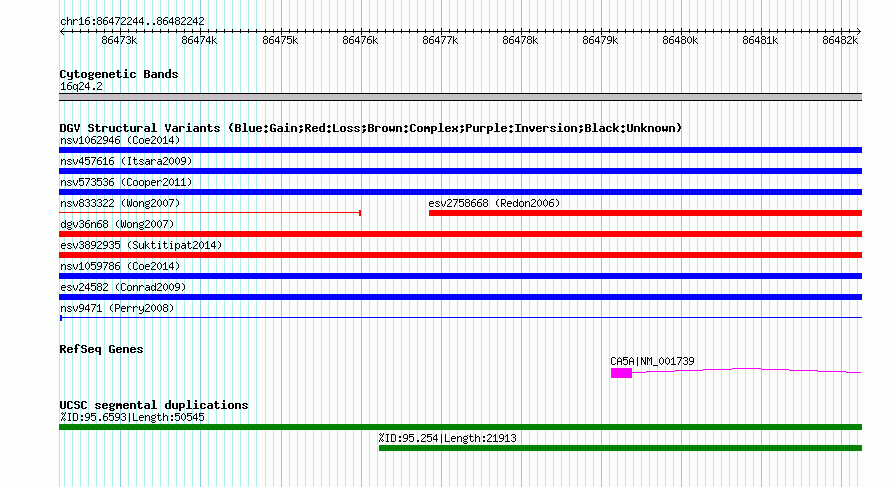The width and height of the screenshot is (890, 487).
Task: Open the 50545-length segmental duplication bar
Action: point(460,427)
